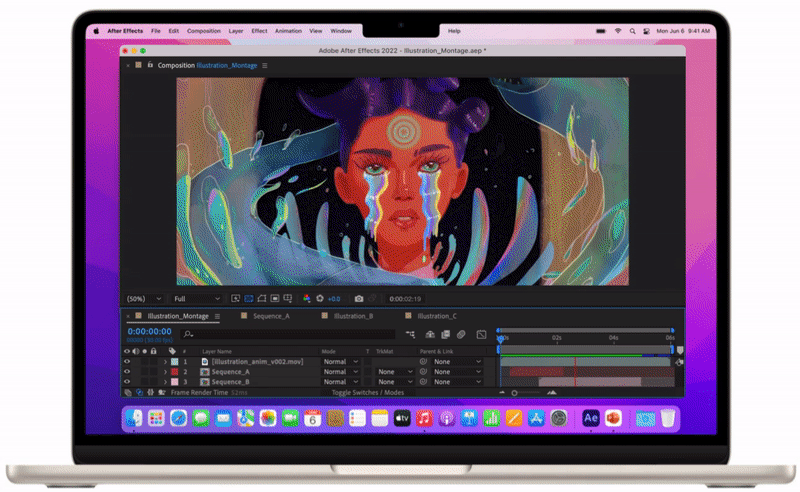Image resolution: width=800 pixels, height=492 pixels.
Task: Click the Motion Blur enable icon in timeline
Action: coord(461,334)
